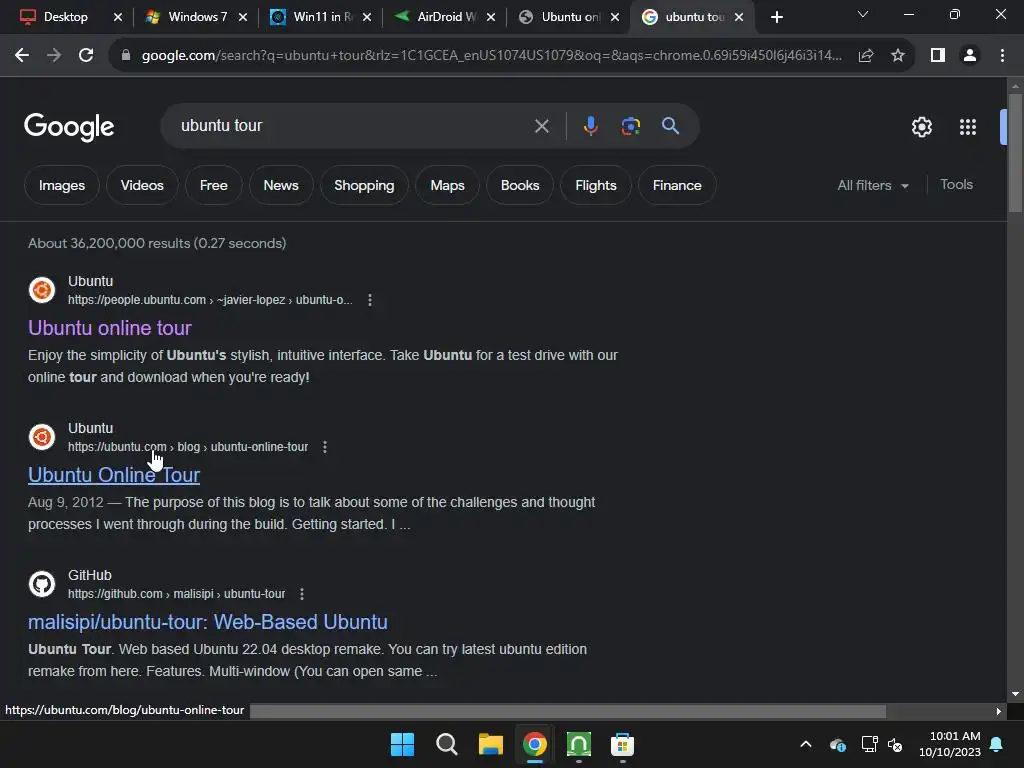Open File Explorer from taskbar
1024x768 pixels.
point(490,744)
